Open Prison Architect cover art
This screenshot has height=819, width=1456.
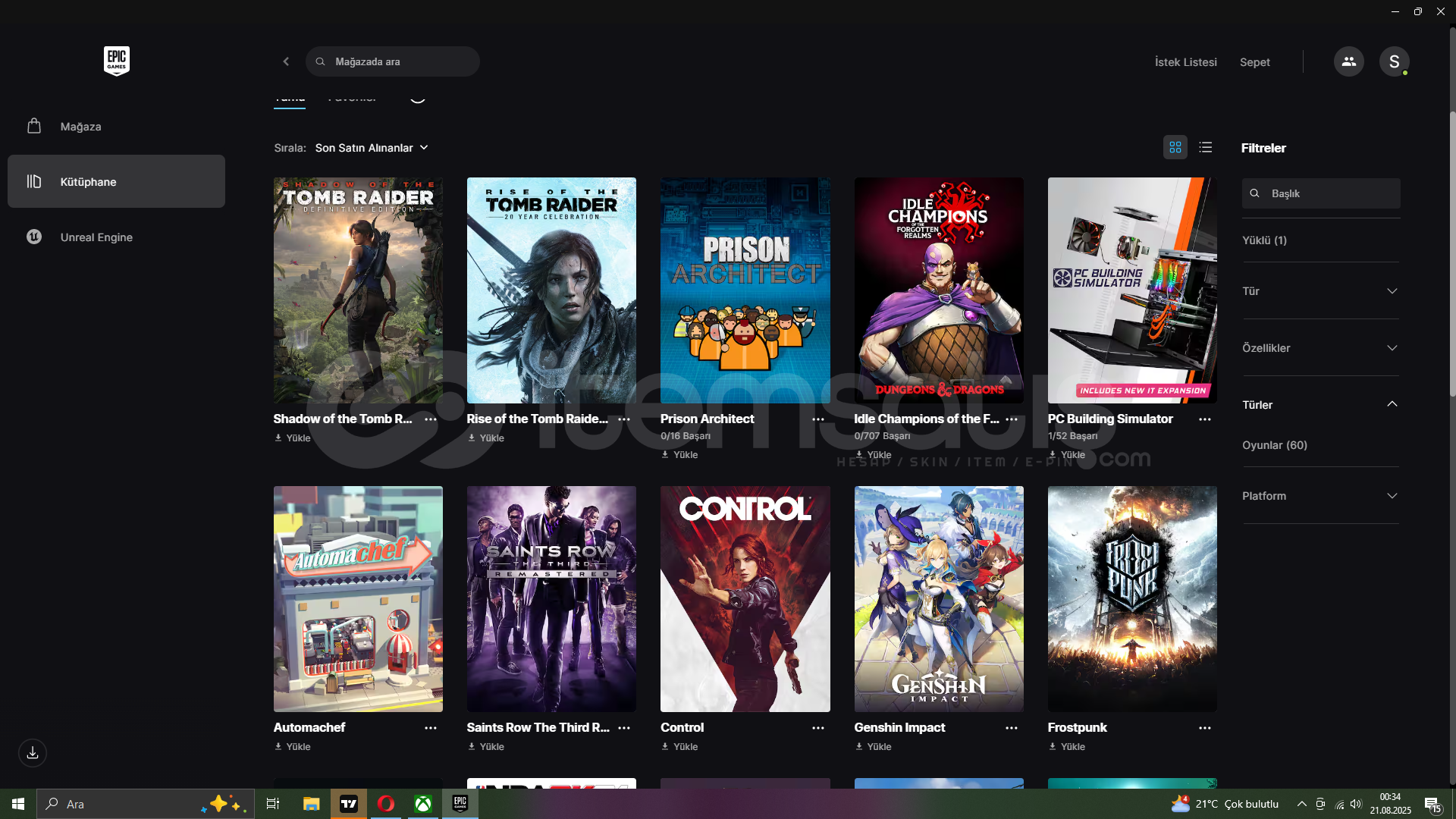[745, 290]
